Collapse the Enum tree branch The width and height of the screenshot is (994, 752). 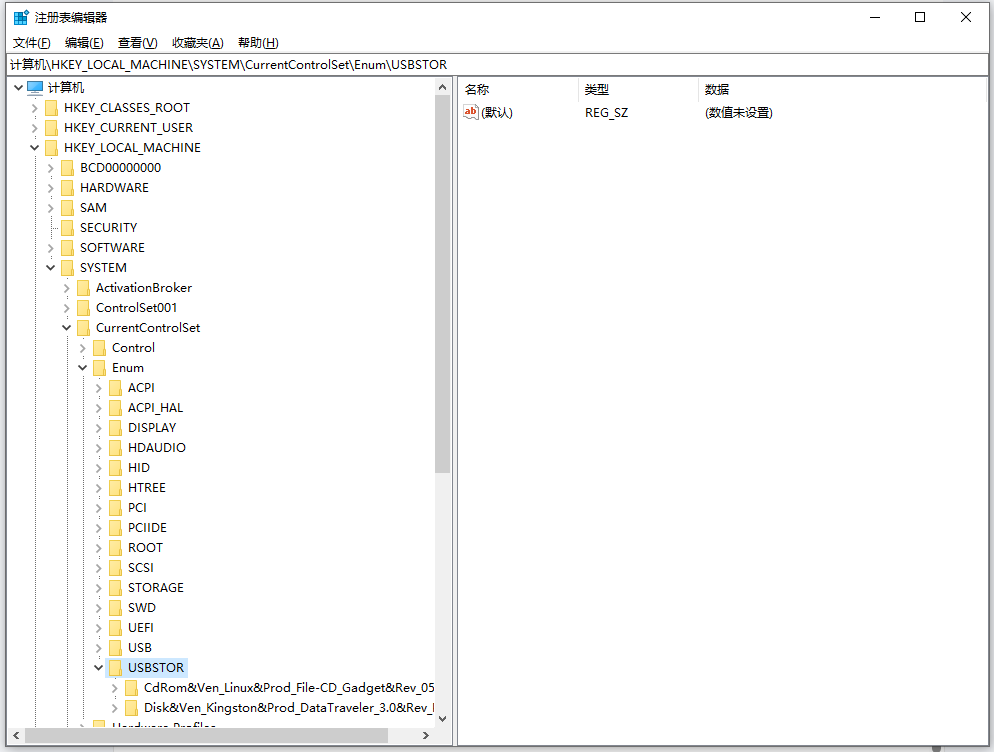[83, 368]
